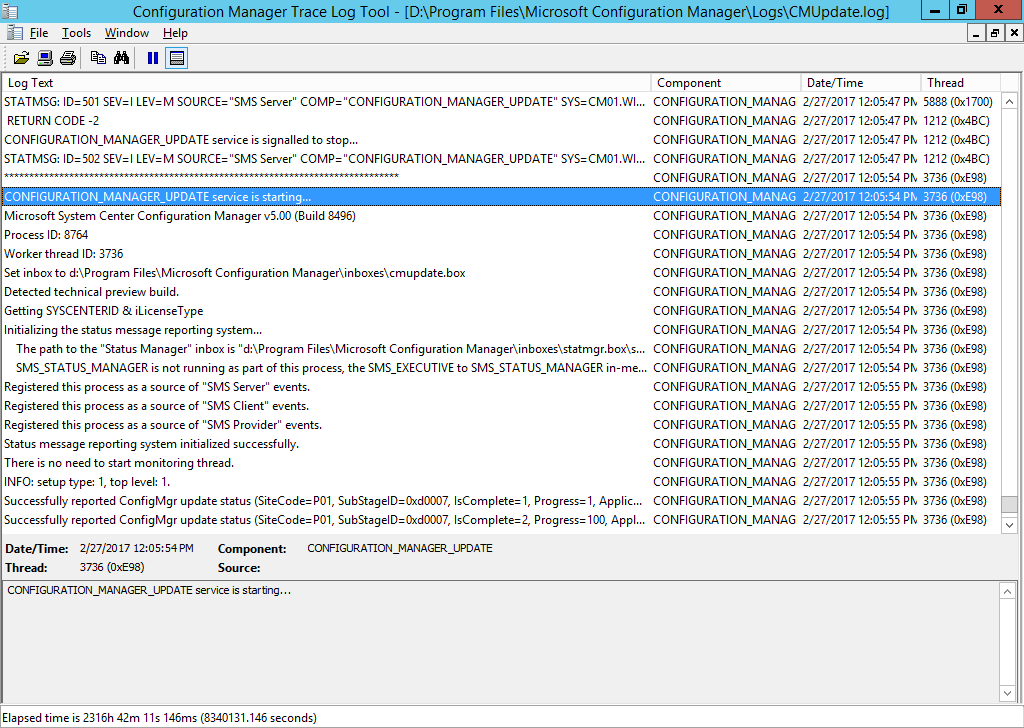The height and width of the screenshot is (728, 1024).
Task: Select highlighted 'service is starting...' row
Action: (x=502, y=197)
